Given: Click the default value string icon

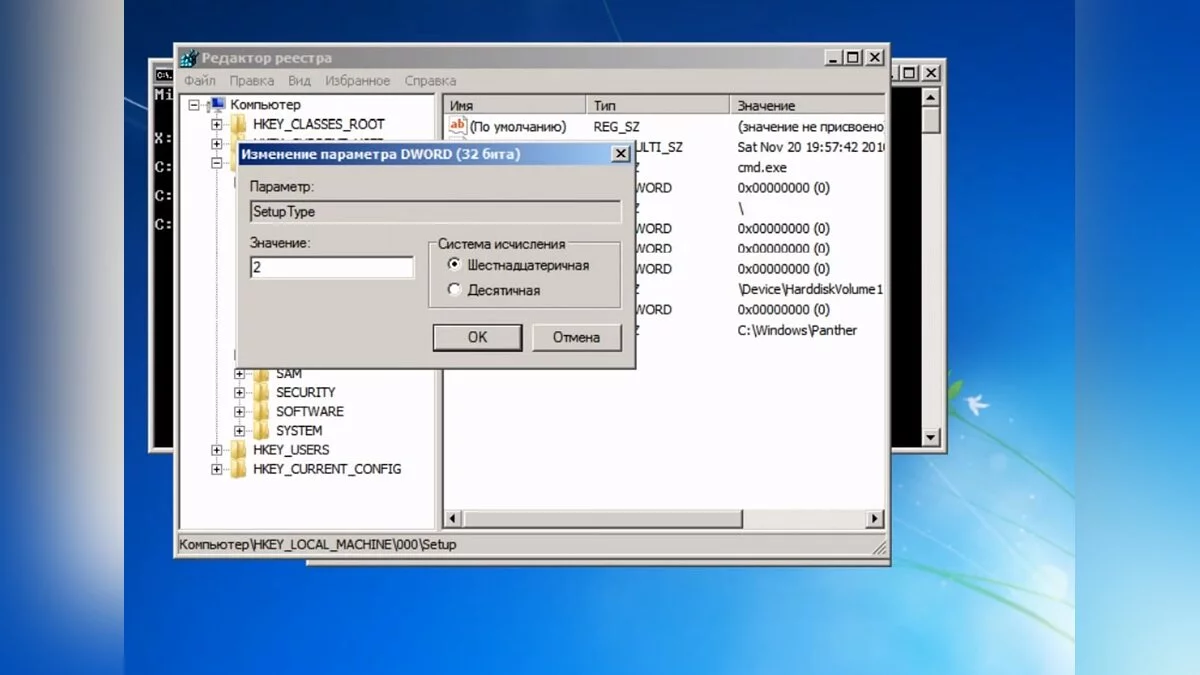Looking at the screenshot, I should click(457, 126).
